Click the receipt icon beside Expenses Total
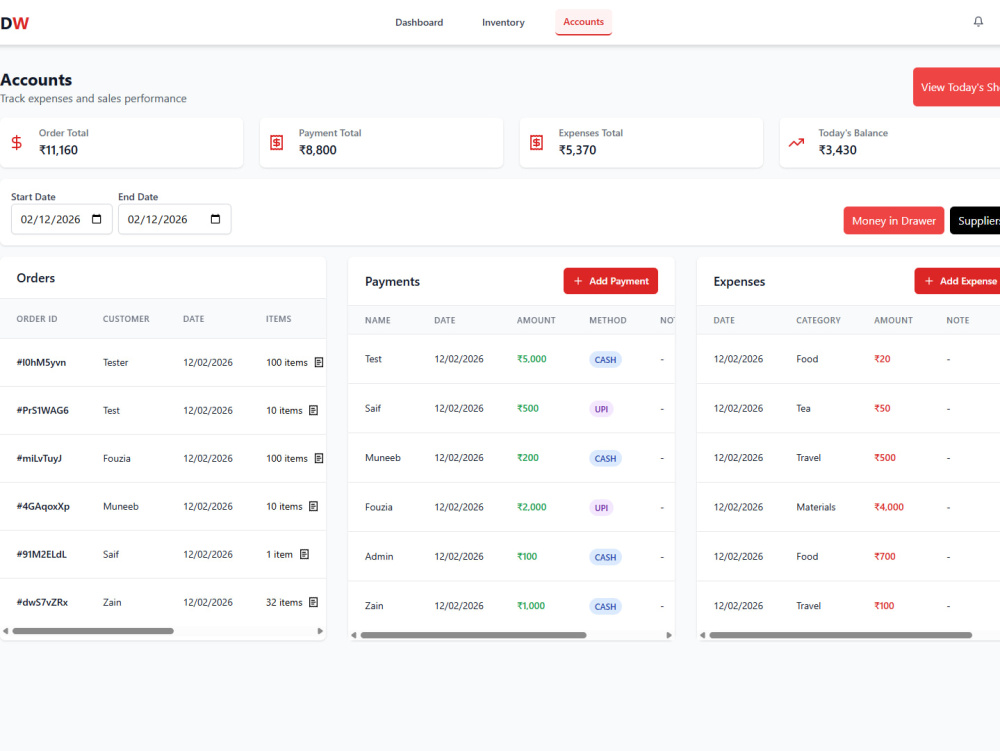1000x751 pixels. click(536, 142)
